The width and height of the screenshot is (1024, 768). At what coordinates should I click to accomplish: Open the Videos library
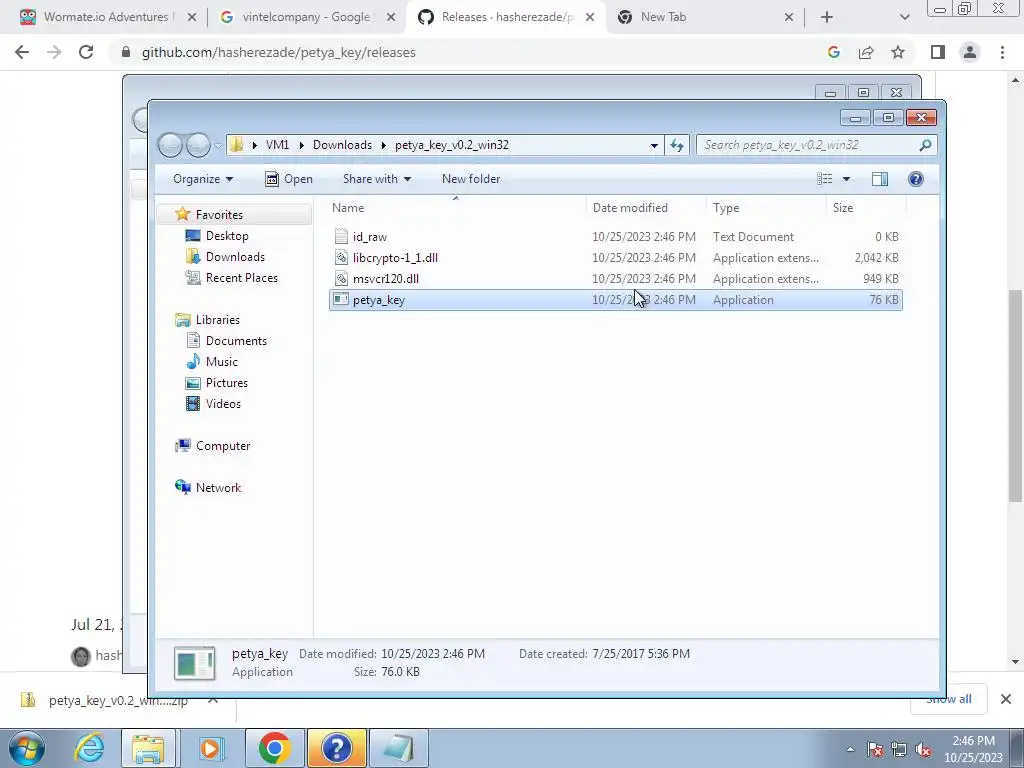coord(223,404)
